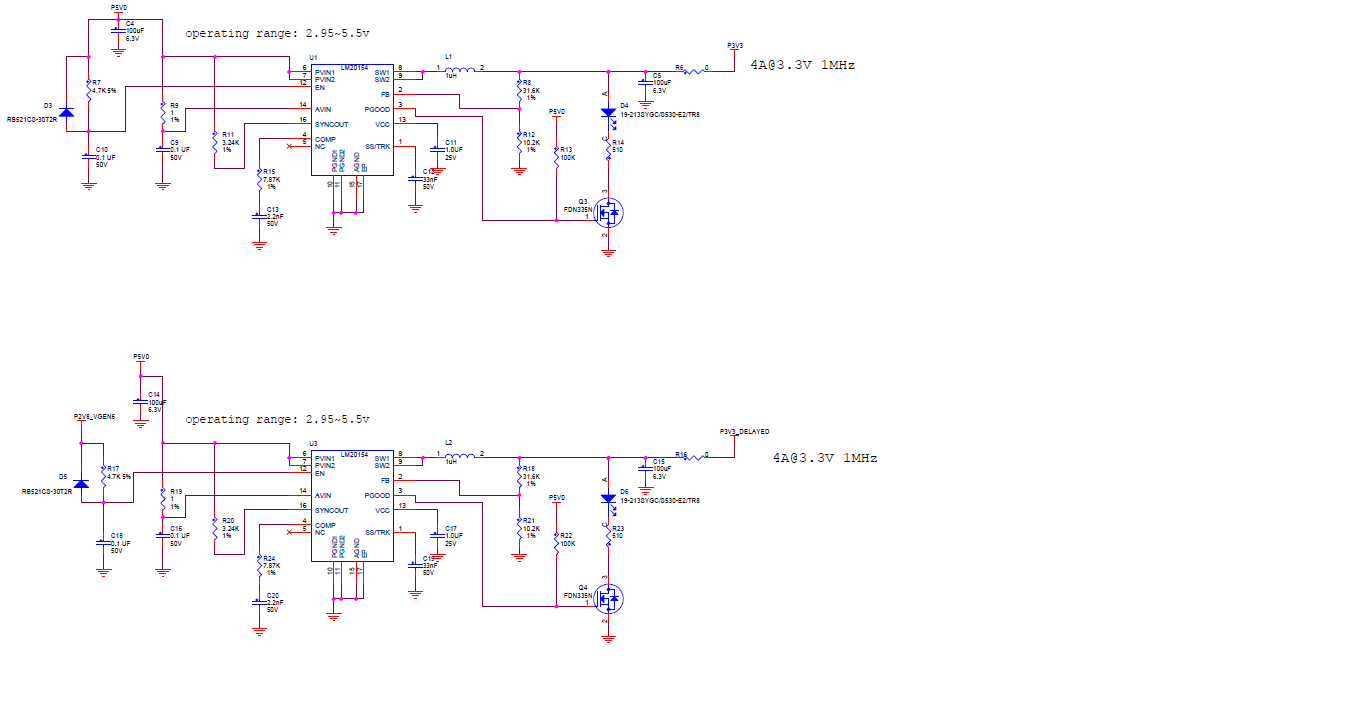Click the EN pin label on U1
This screenshot has width=1368, height=712.
[319, 88]
